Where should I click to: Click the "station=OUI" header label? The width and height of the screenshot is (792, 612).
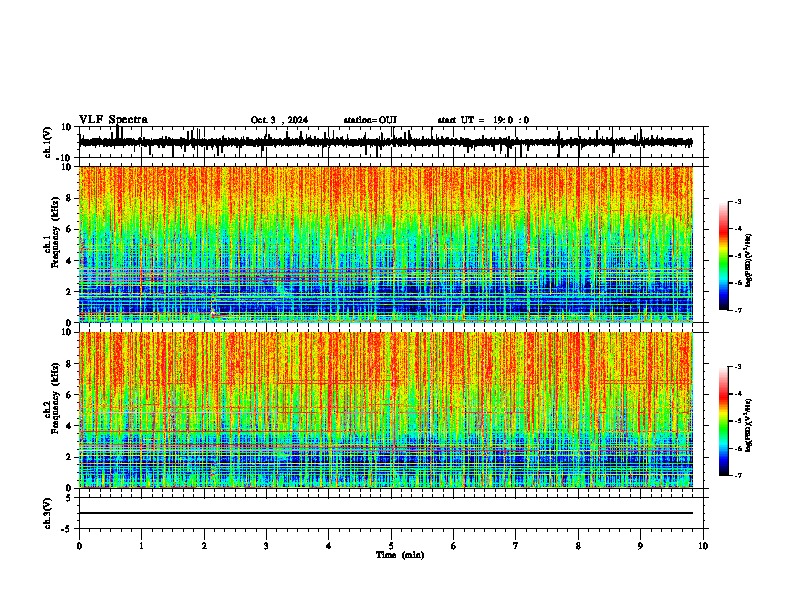(370, 120)
